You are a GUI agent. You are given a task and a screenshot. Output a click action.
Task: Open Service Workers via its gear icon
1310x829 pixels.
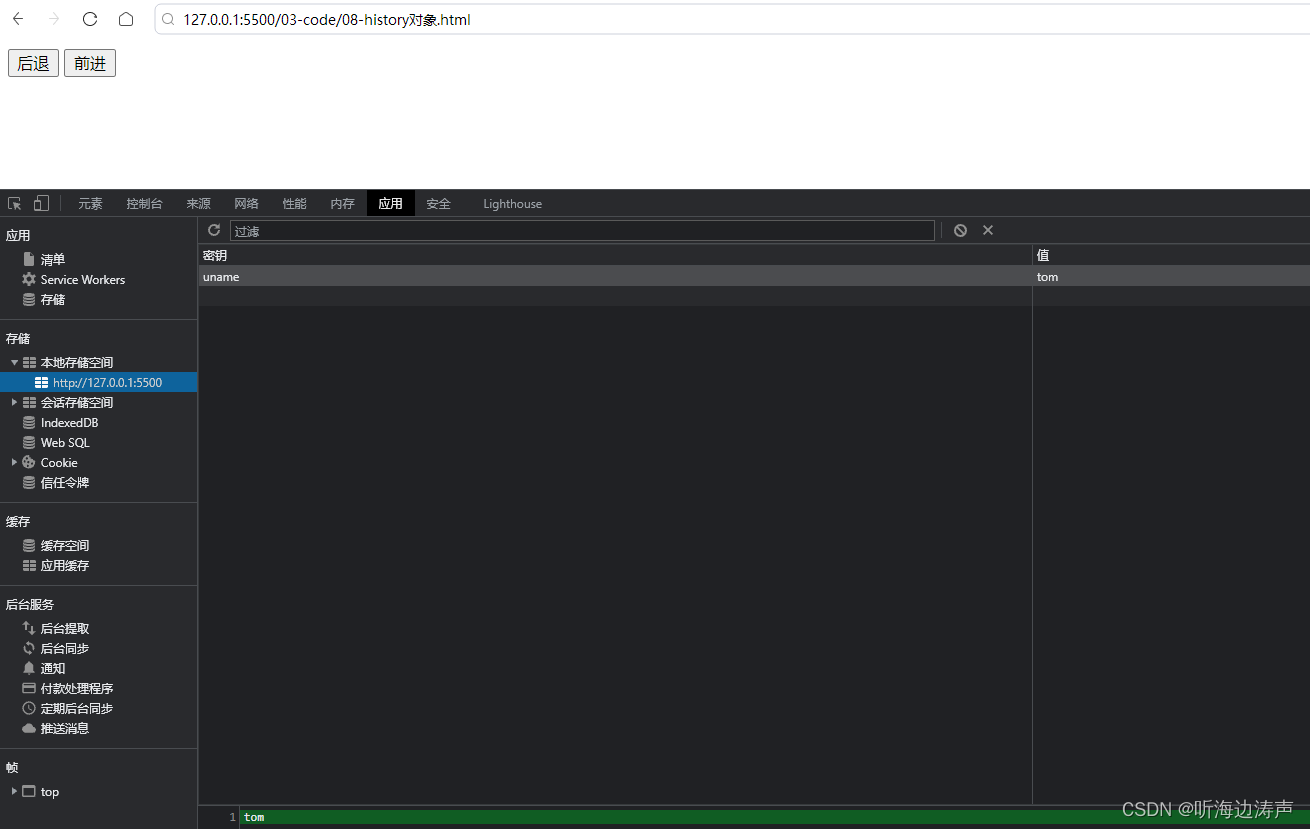[x=28, y=279]
